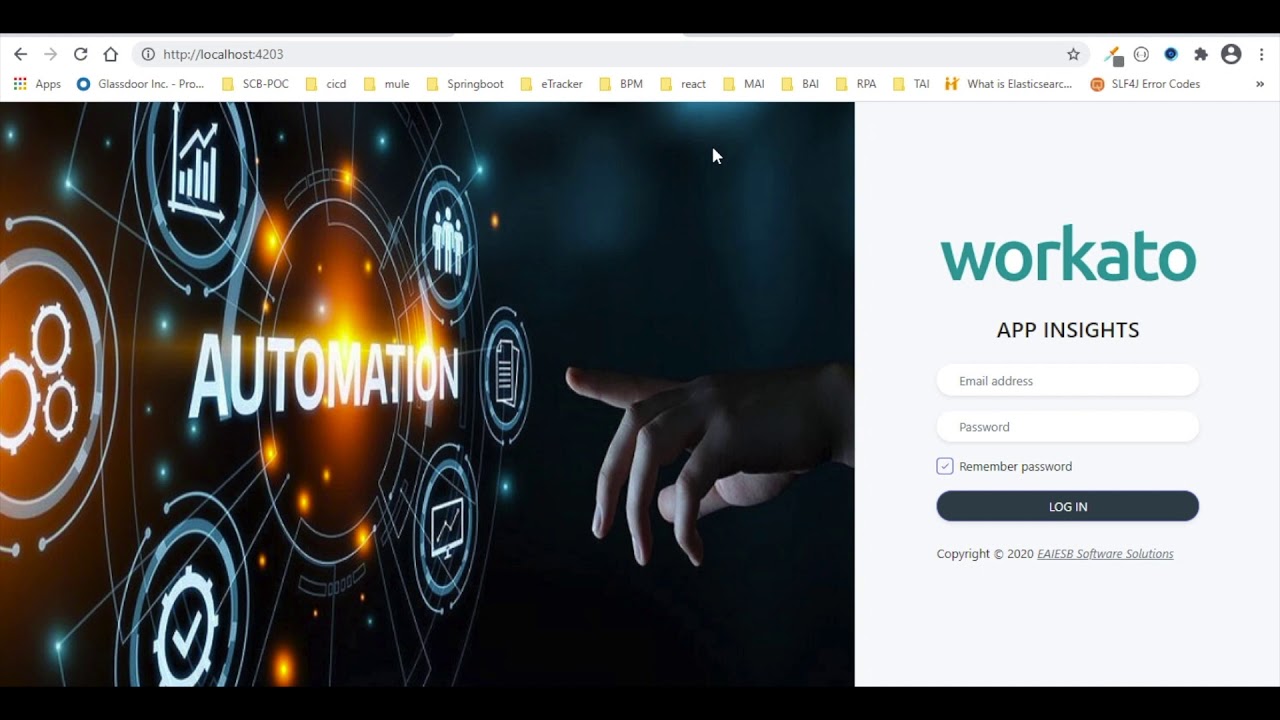Open the Springboot bookmark folder
The image size is (1280, 720).
(465, 84)
